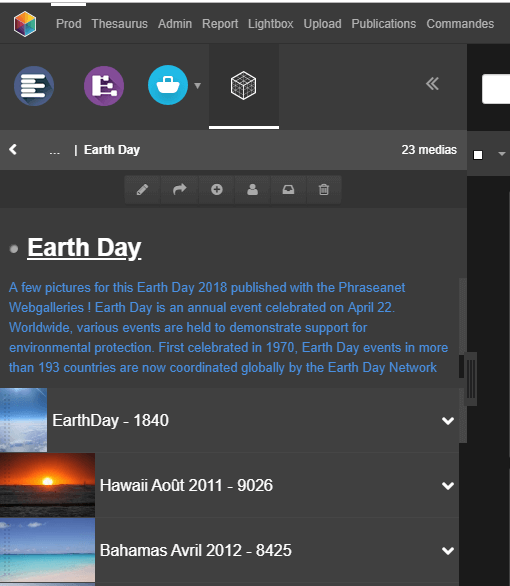Open the Lightbox menu
The image size is (510, 586).
271,24
